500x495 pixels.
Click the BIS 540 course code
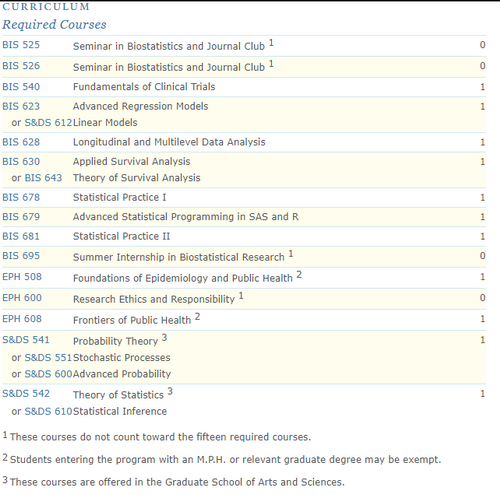click(x=21, y=87)
